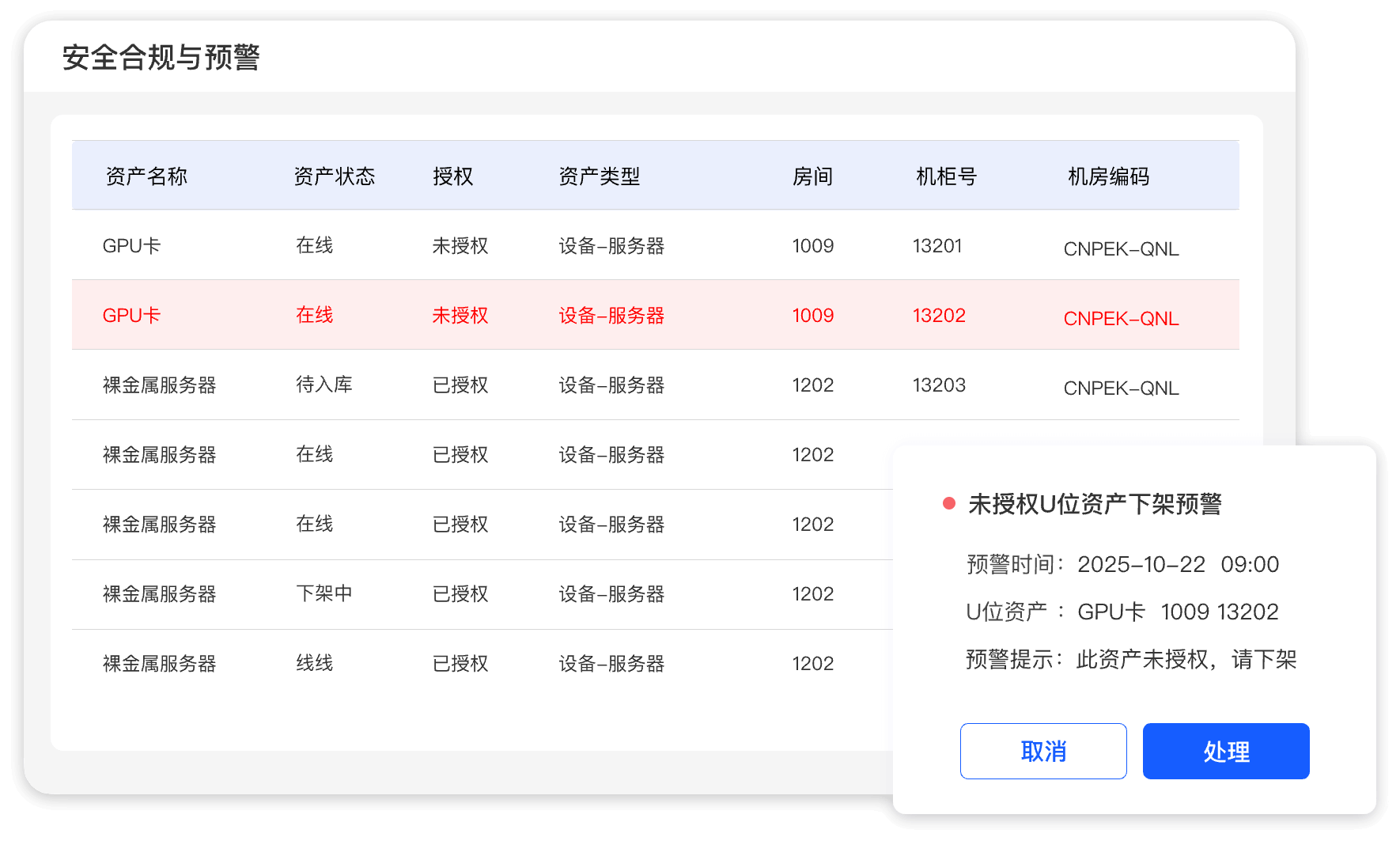Image resolution: width=1400 pixels, height=841 pixels.
Task: Select the 预警时间 2025-10-22 09:00 line
Action: click(x=1122, y=564)
